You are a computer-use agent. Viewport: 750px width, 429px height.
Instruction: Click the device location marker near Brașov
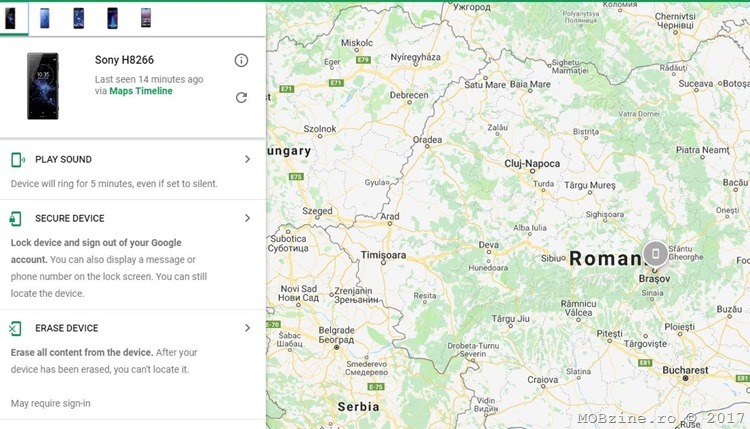655,253
